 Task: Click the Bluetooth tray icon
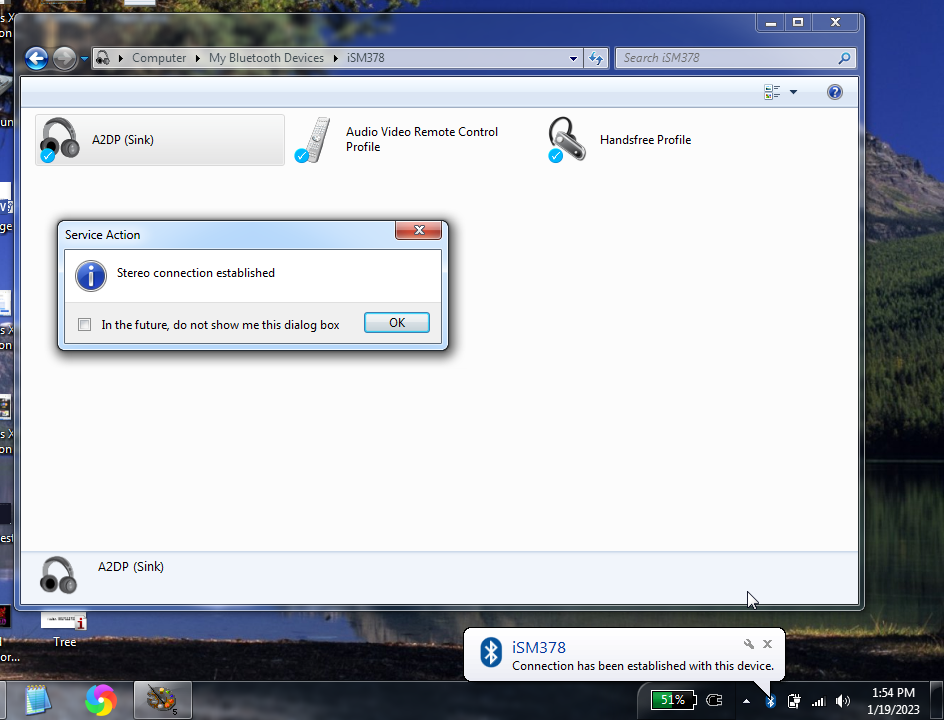tap(770, 701)
